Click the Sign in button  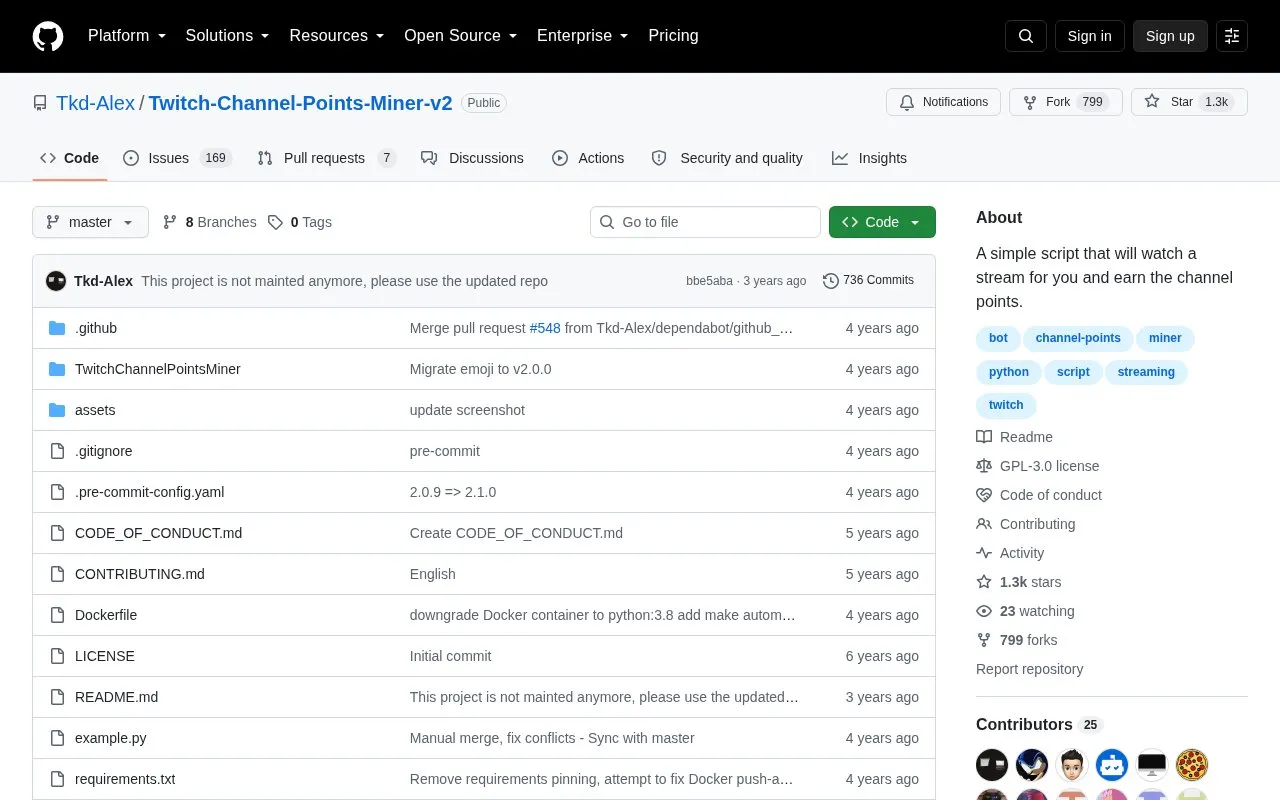pos(1089,36)
